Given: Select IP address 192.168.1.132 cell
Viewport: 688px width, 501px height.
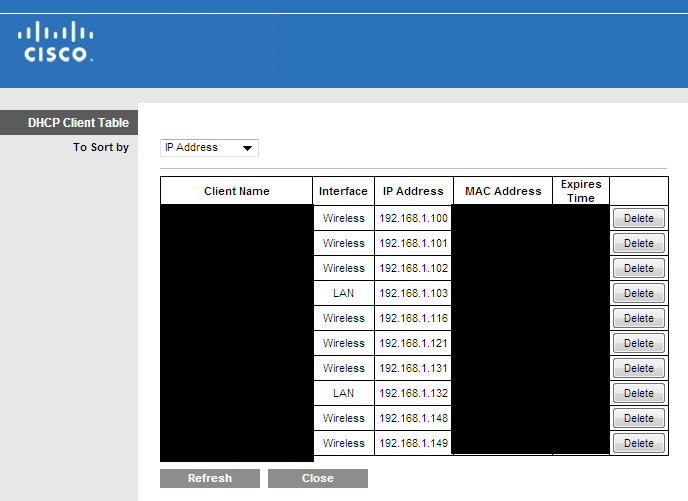Looking at the screenshot, I should click(413, 393).
